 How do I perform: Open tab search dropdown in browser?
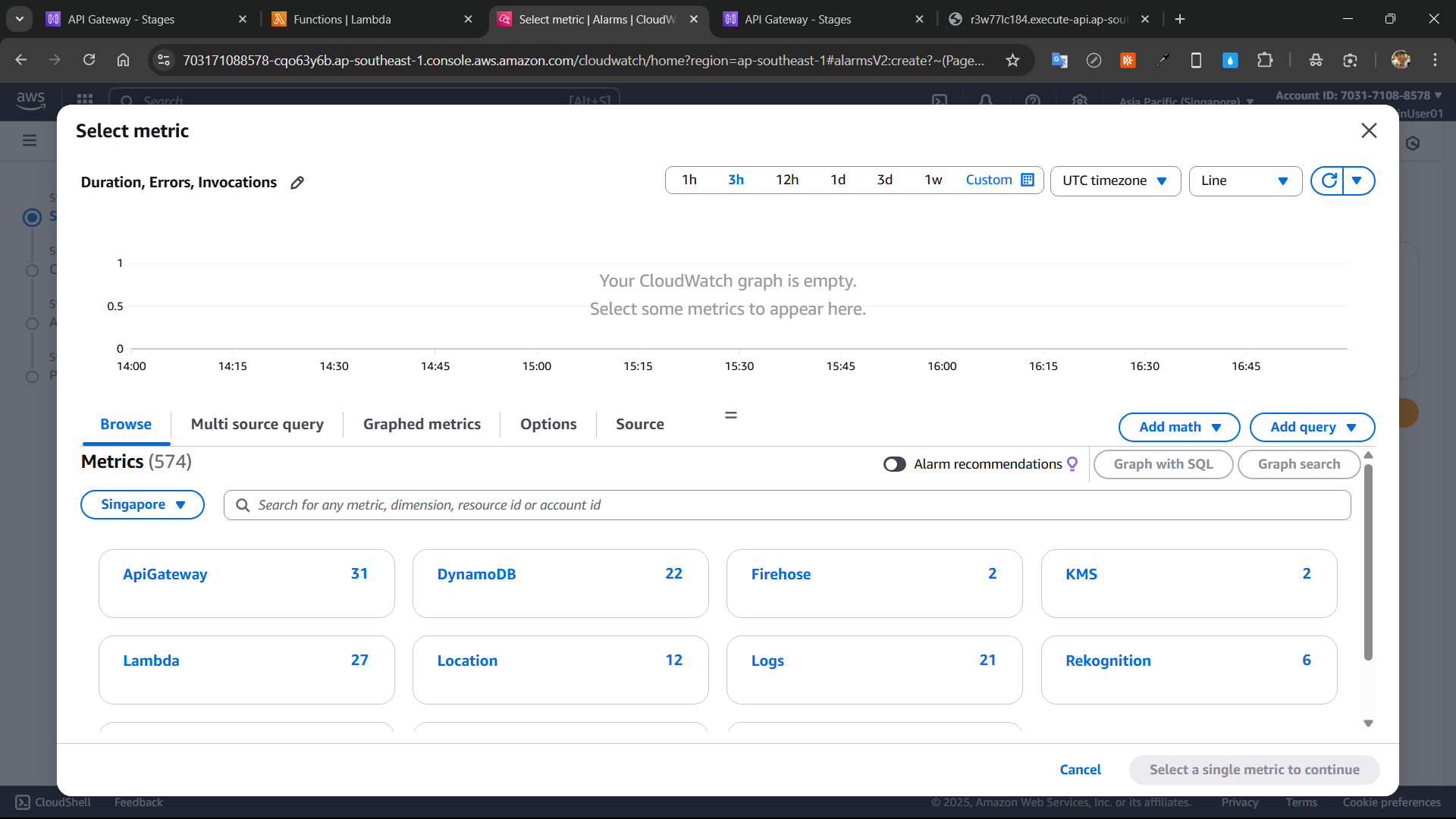tap(20, 19)
